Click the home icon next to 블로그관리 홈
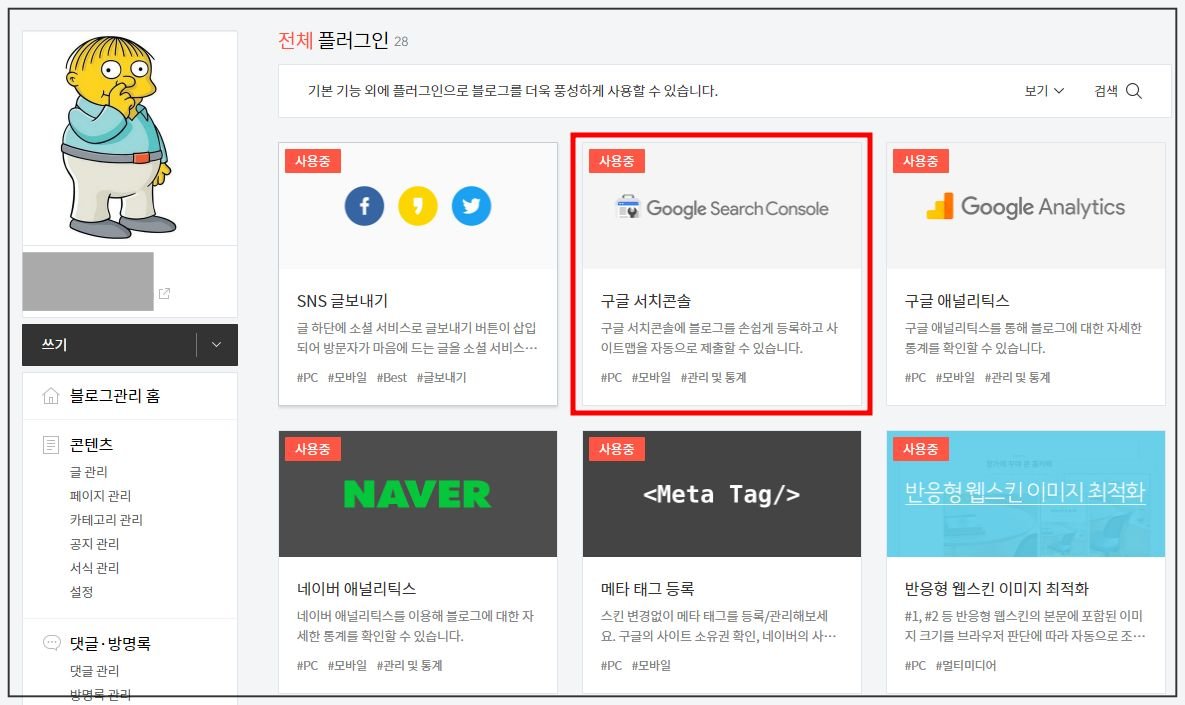The image size is (1185, 705). pyautogui.click(x=51, y=396)
